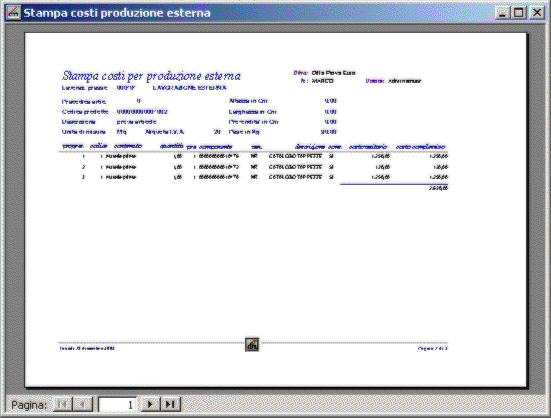
Task: Click the 'costo unitario' column header
Action: pos(368,146)
